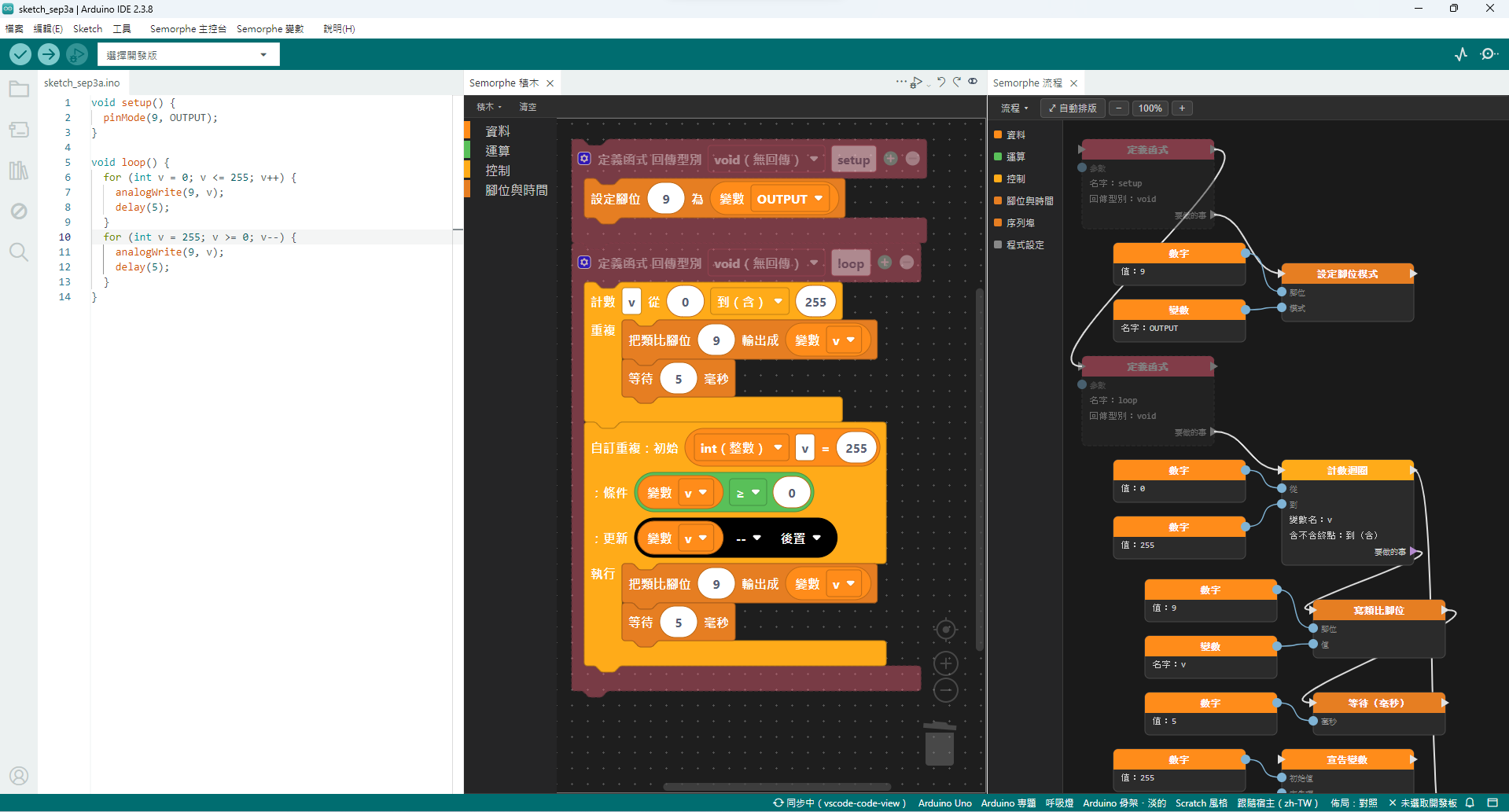The image size is (1509, 812).
Task: Switch to the Semorphe 流程 tab
Action: pos(1027,83)
